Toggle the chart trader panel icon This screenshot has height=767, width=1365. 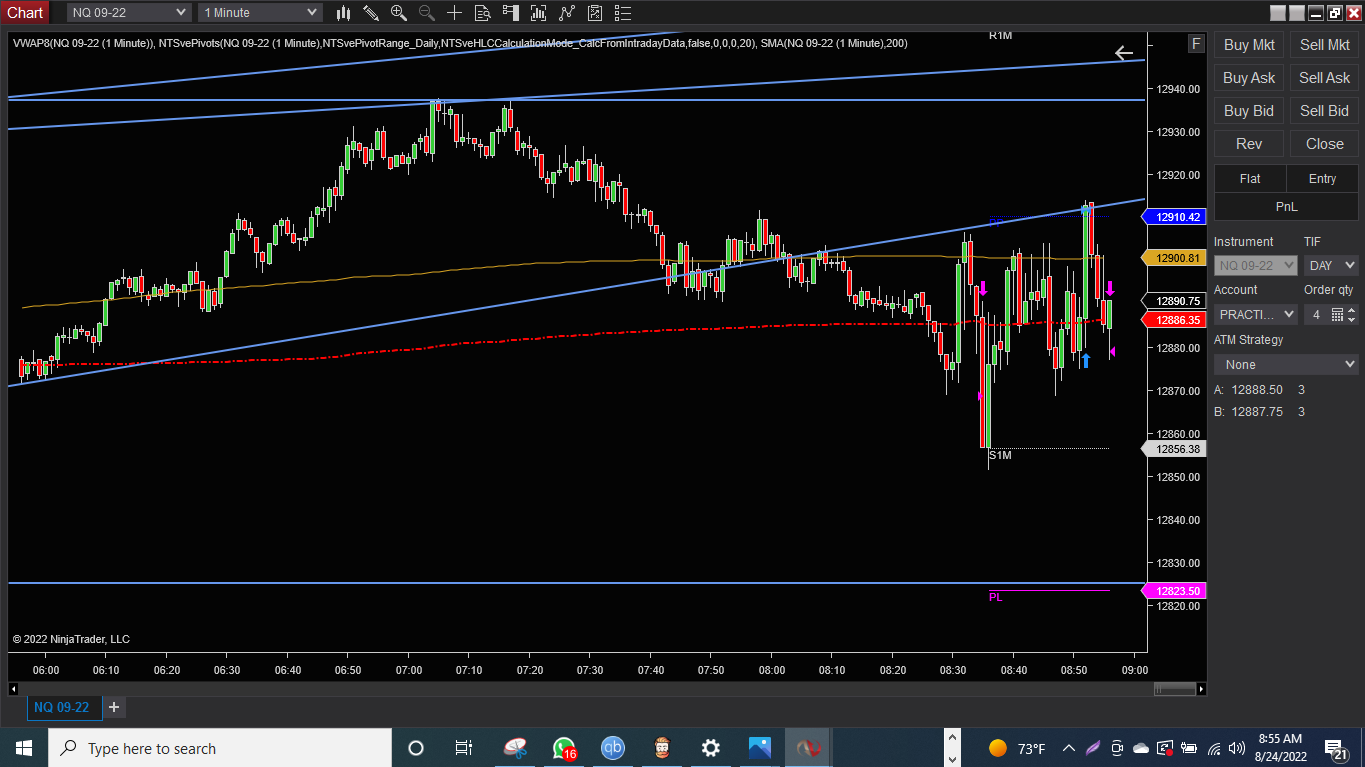(511, 13)
